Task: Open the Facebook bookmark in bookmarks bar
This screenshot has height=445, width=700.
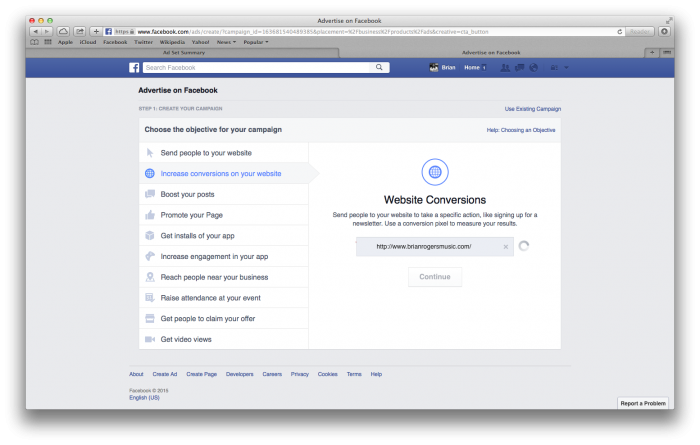Action: pos(115,42)
